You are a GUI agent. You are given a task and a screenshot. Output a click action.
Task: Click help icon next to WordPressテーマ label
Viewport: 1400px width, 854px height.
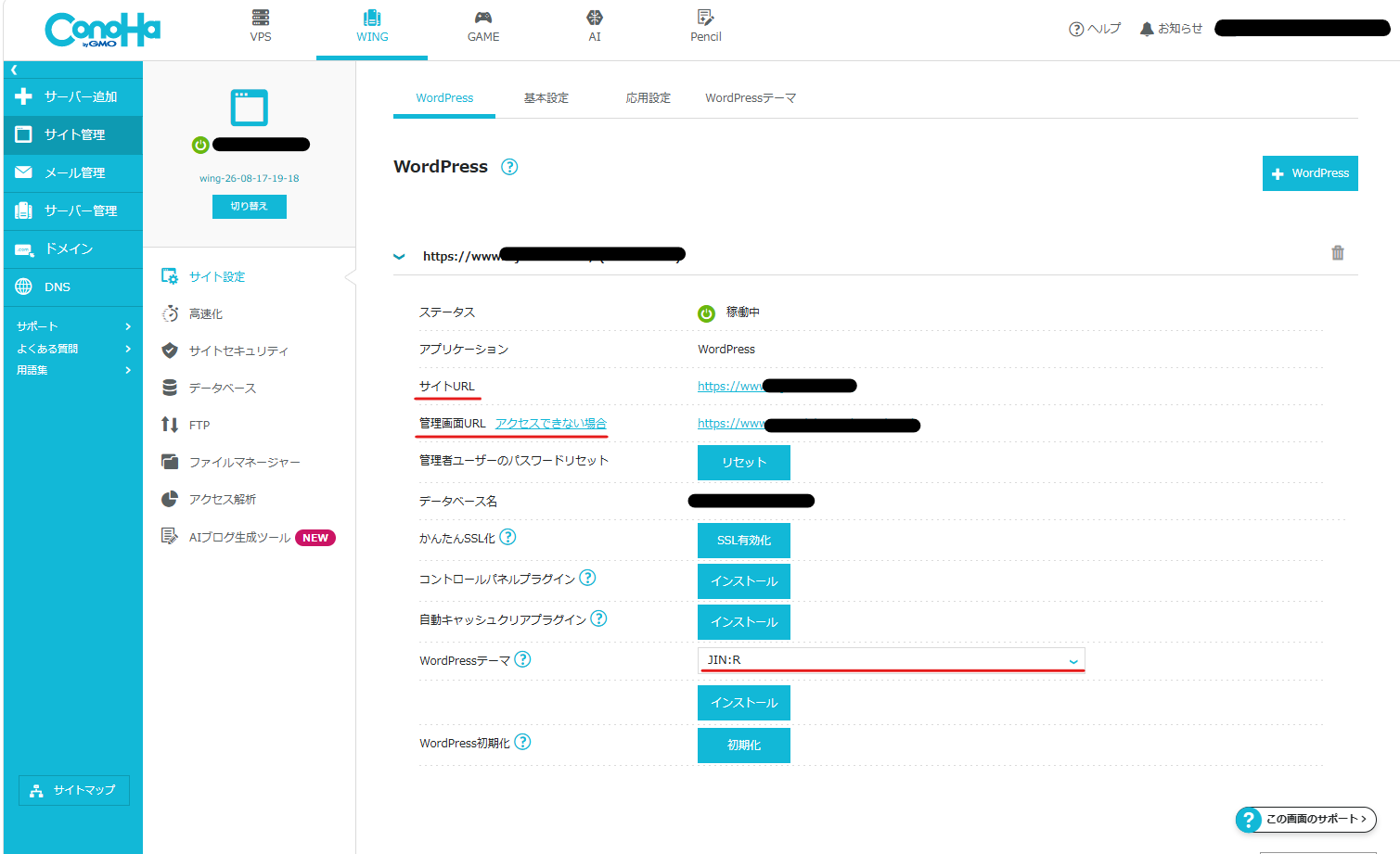522,659
